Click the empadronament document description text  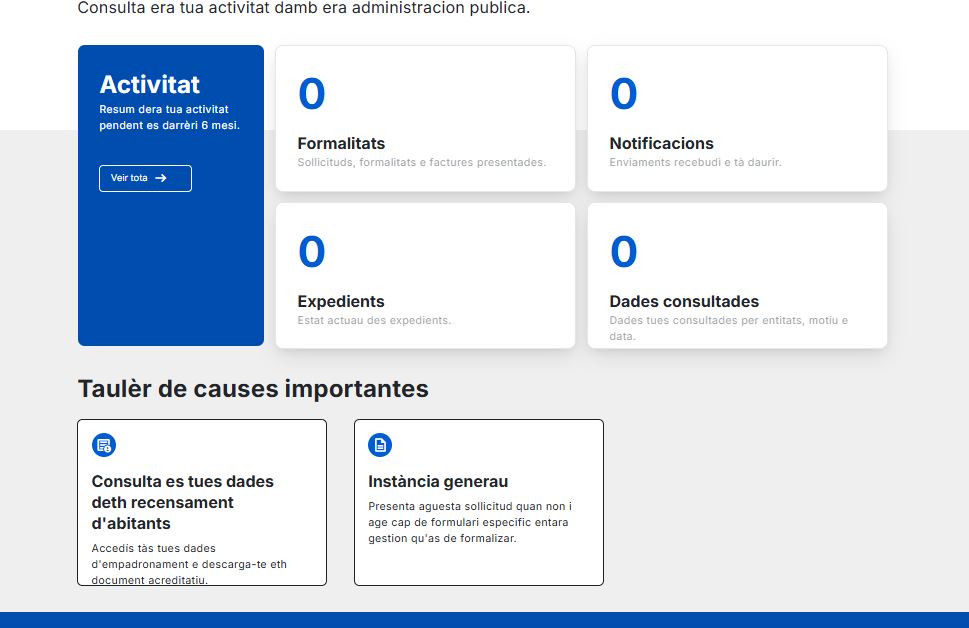pyautogui.click(x=189, y=564)
